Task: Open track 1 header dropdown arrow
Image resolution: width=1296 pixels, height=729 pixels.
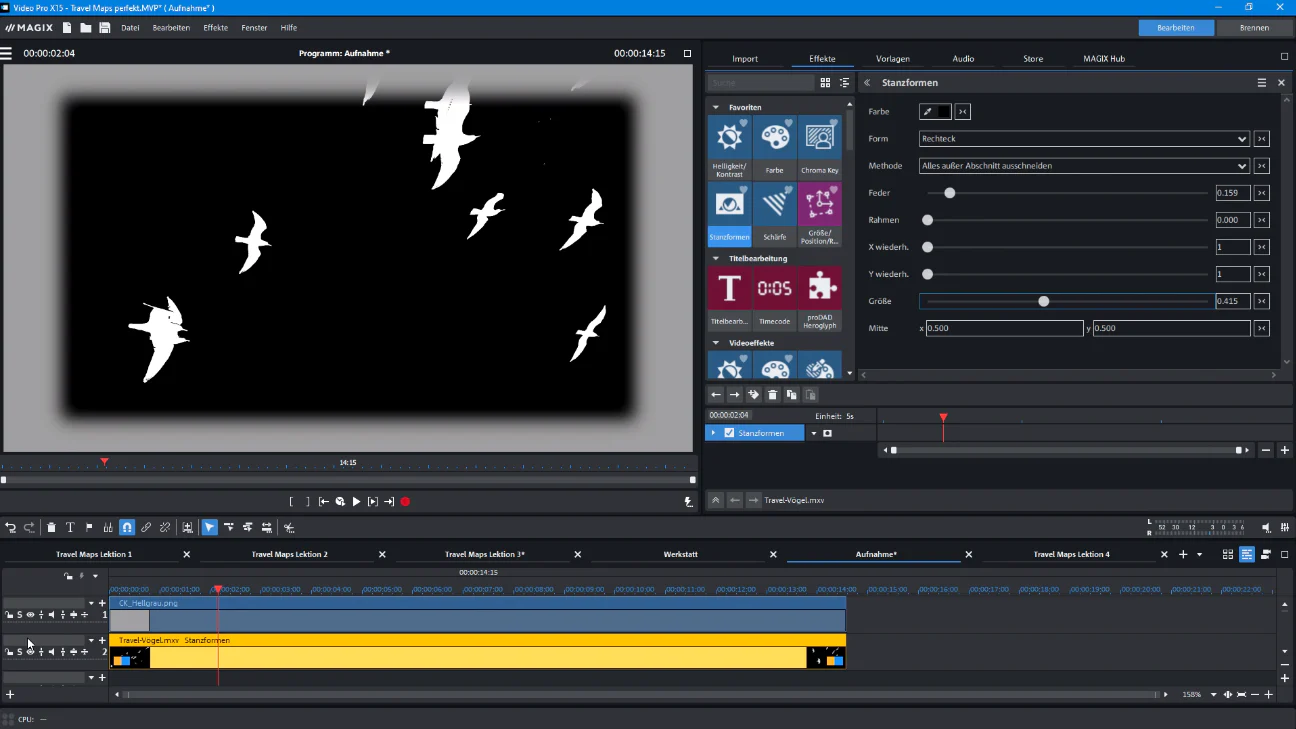Action: point(91,603)
